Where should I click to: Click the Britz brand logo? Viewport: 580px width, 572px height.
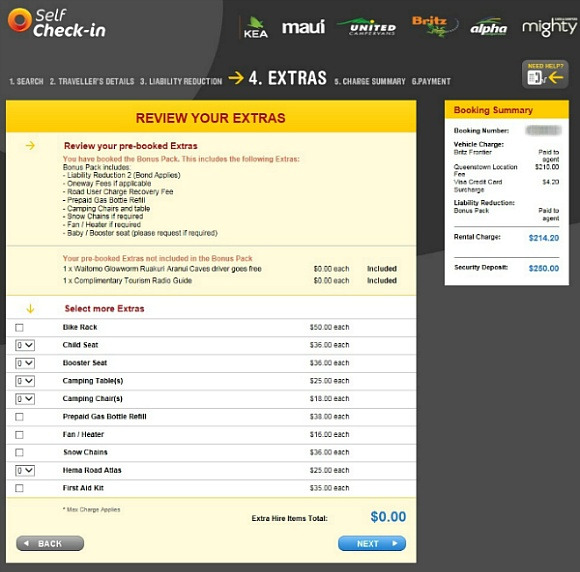(435, 26)
